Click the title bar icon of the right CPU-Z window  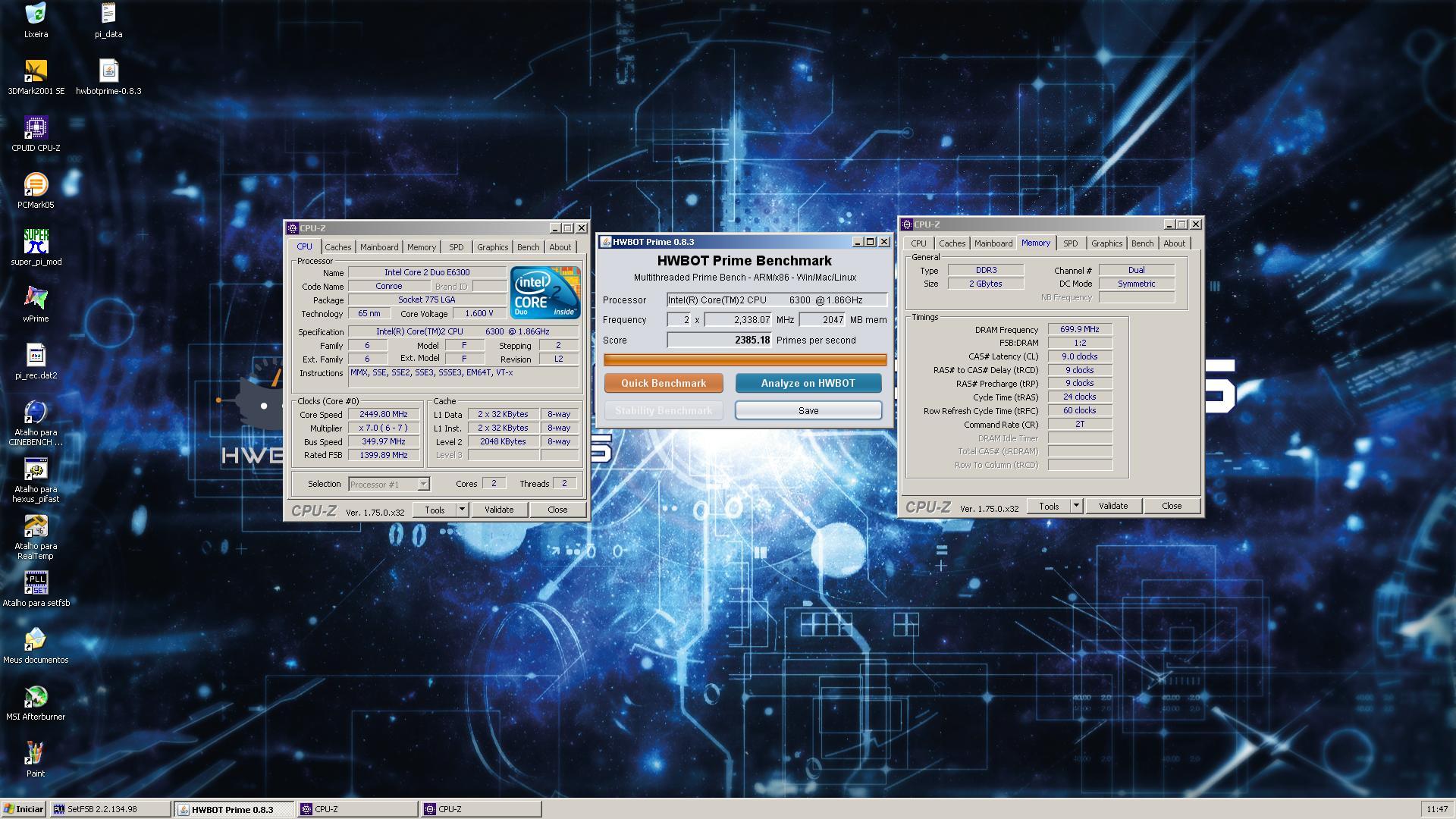(x=907, y=224)
